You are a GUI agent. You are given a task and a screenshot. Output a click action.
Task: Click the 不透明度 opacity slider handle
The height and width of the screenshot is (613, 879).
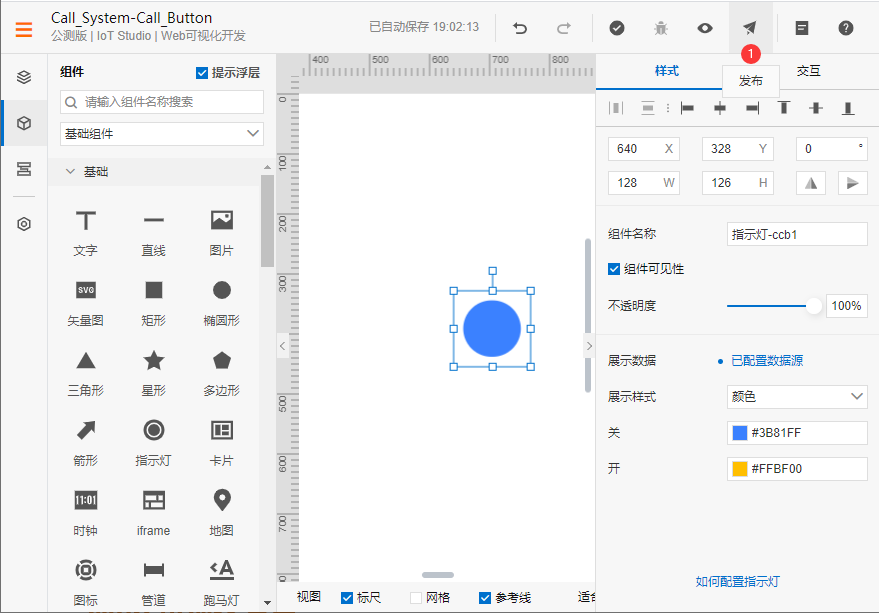813,306
